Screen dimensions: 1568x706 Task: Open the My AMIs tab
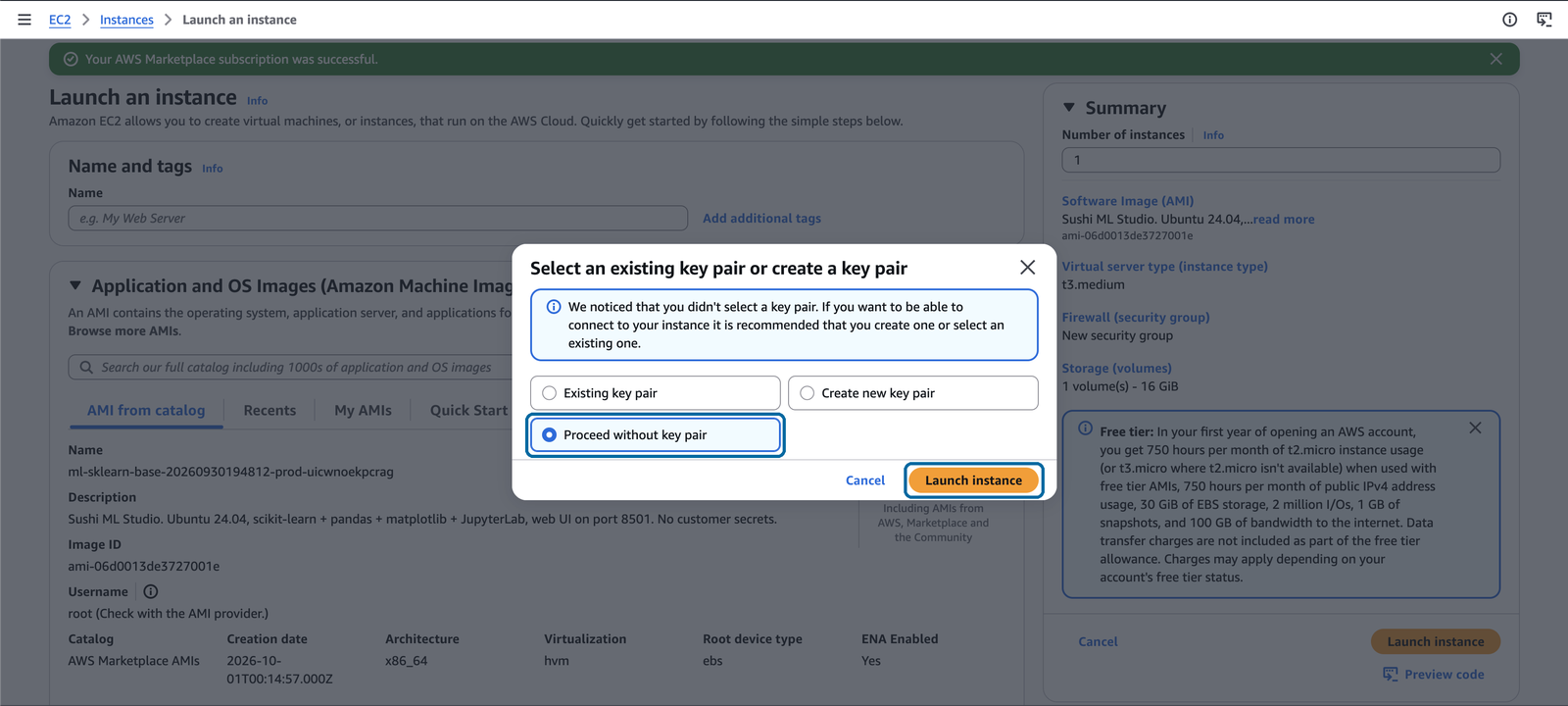(x=363, y=411)
